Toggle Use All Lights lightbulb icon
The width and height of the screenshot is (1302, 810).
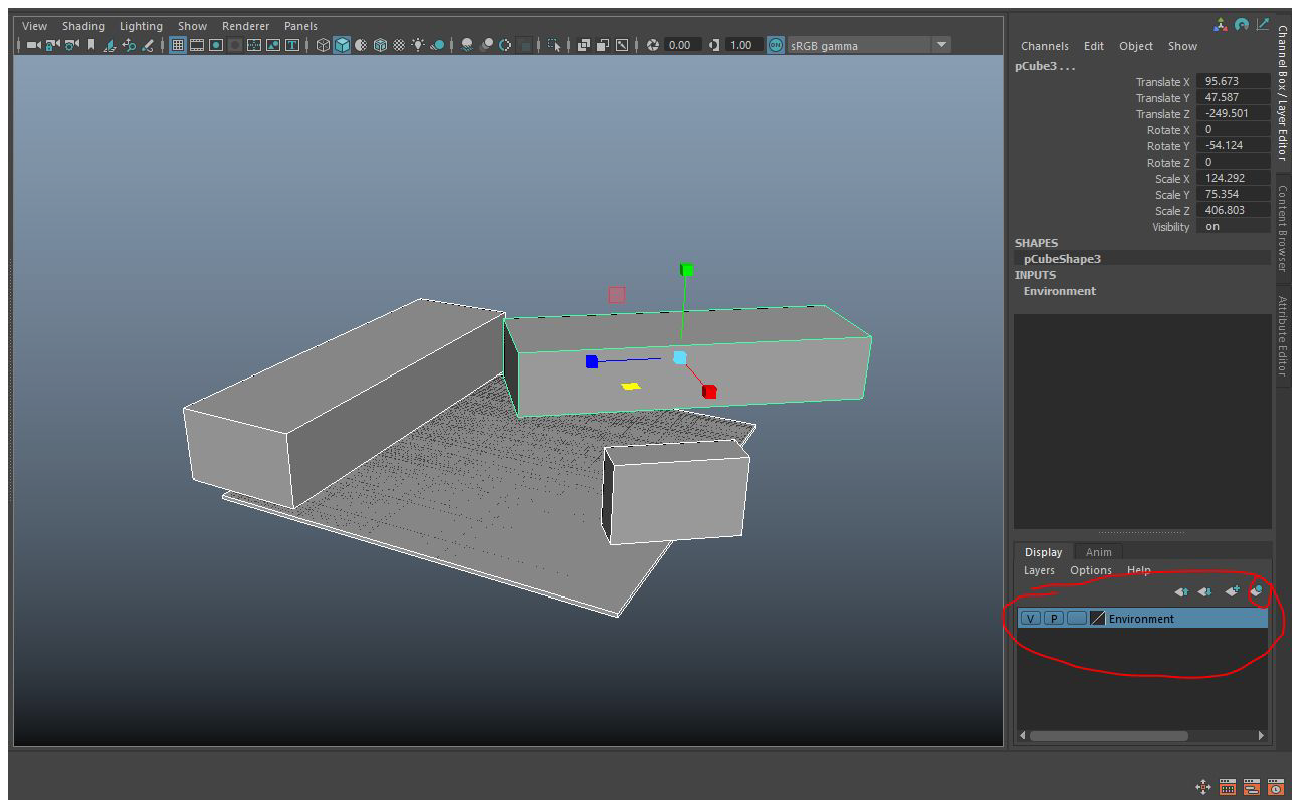[x=417, y=44]
